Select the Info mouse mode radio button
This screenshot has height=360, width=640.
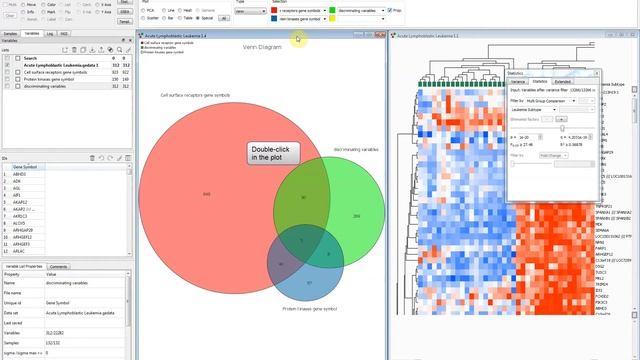(23, 12)
